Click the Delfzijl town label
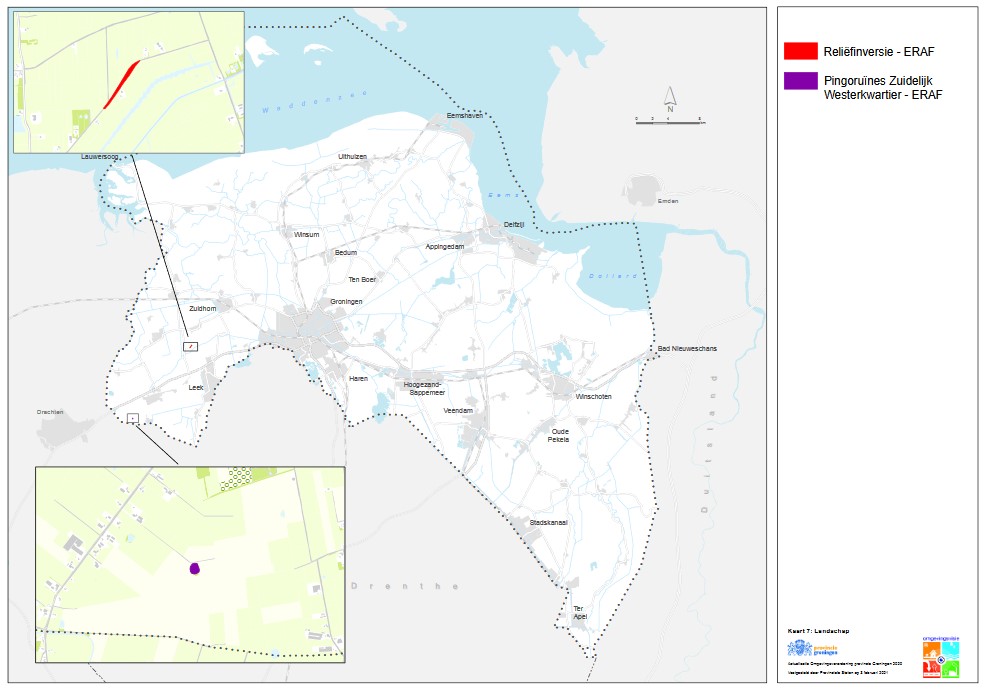This screenshot has width=987, height=691. (x=514, y=225)
